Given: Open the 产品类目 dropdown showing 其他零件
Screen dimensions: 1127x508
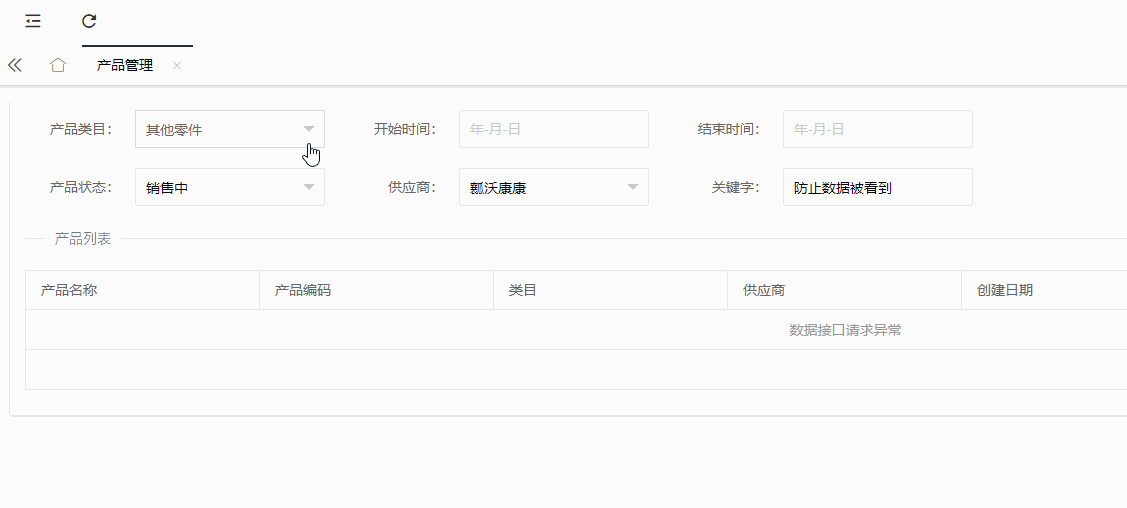Looking at the screenshot, I should click(x=230, y=129).
